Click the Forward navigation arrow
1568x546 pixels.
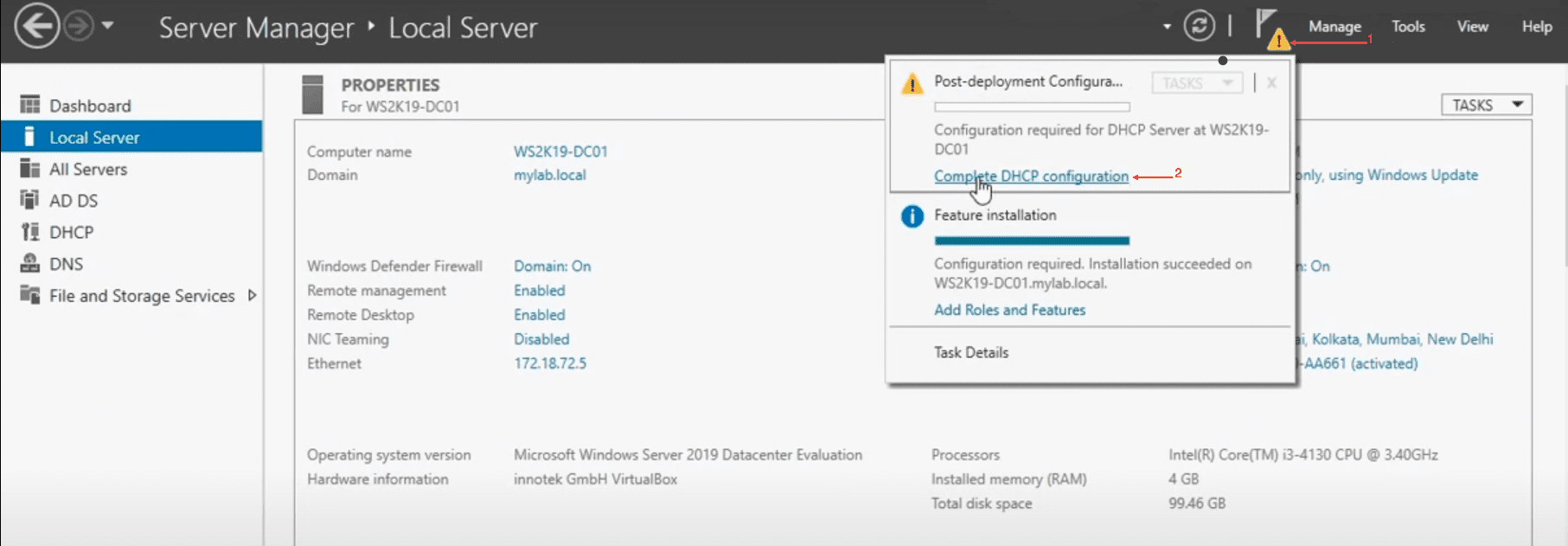(x=79, y=26)
